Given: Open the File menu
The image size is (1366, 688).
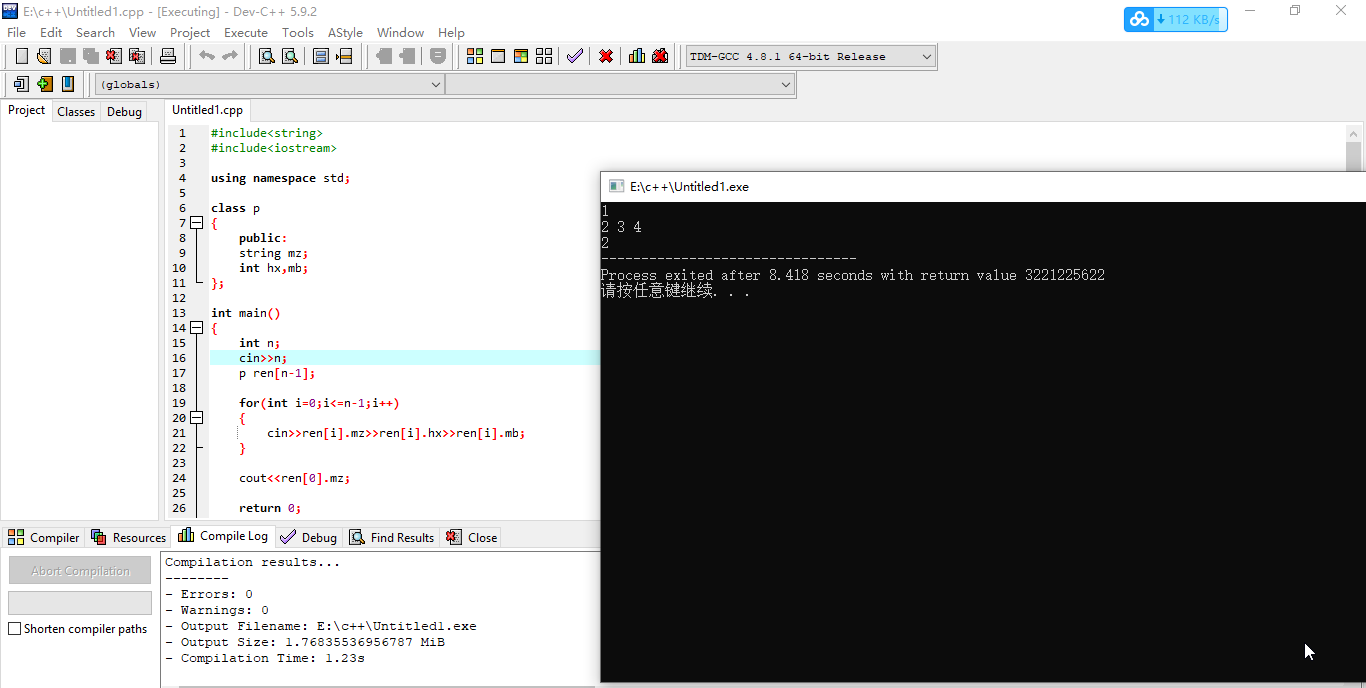Looking at the screenshot, I should (x=17, y=32).
